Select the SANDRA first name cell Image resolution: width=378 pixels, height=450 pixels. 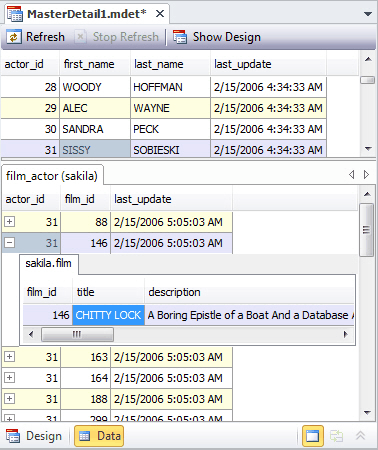pos(95,129)
